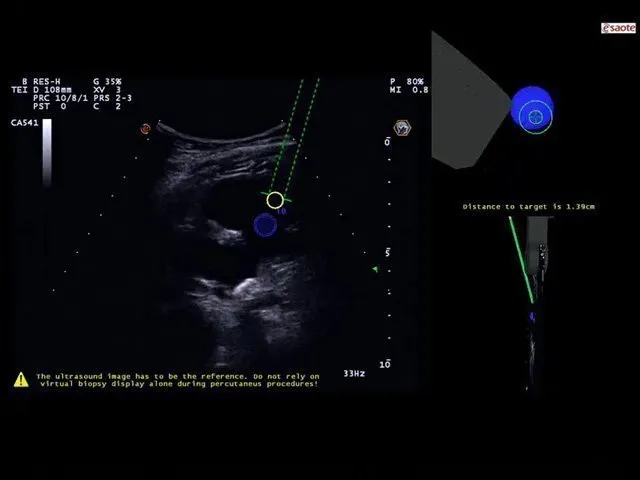Screen dimensions: 640x480
Task: Click the 33Hz frame rate indicator
Action: pos(354,373)
